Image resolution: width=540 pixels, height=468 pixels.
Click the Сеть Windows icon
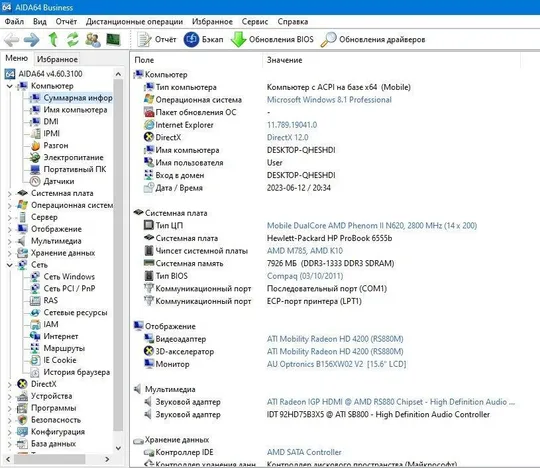pos(35,277)
